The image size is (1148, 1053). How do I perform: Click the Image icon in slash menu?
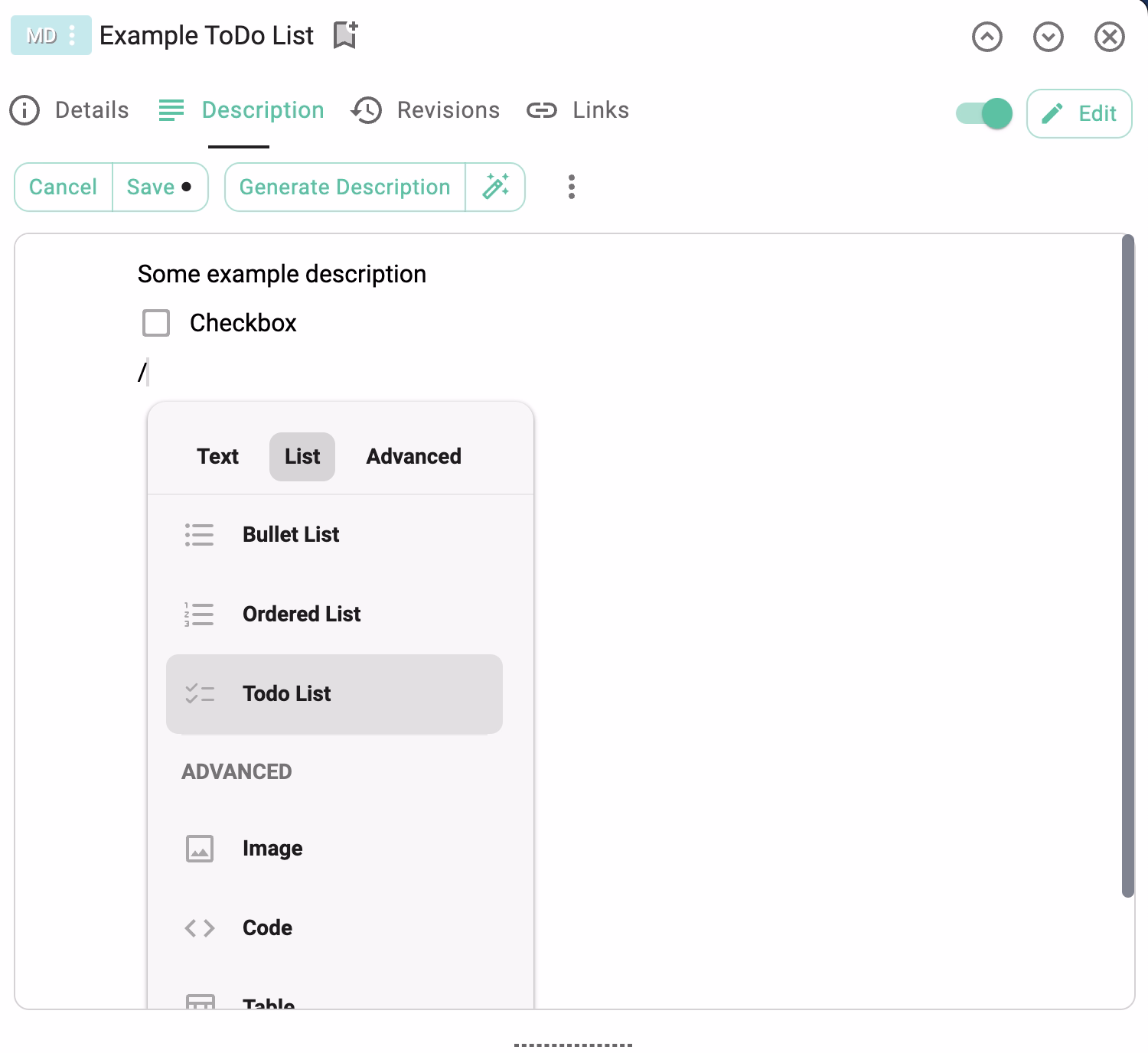pyautogui.click(x=200, y=849)
